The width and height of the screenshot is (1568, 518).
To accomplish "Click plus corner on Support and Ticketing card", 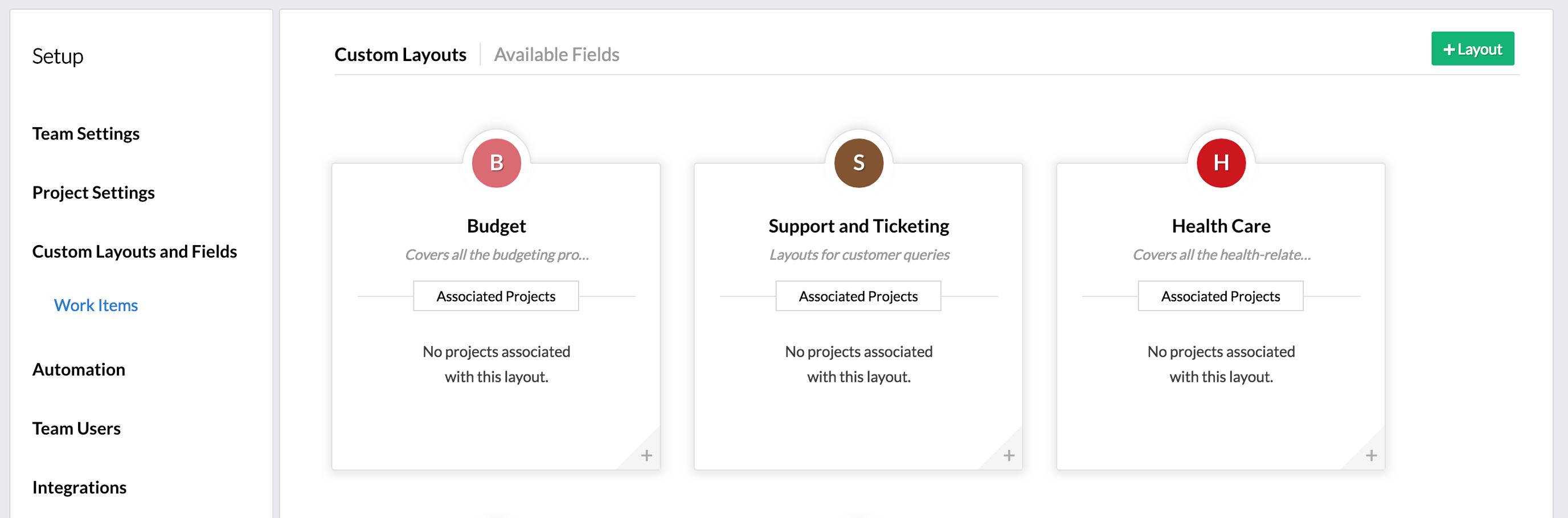I will click(1009, 455).
